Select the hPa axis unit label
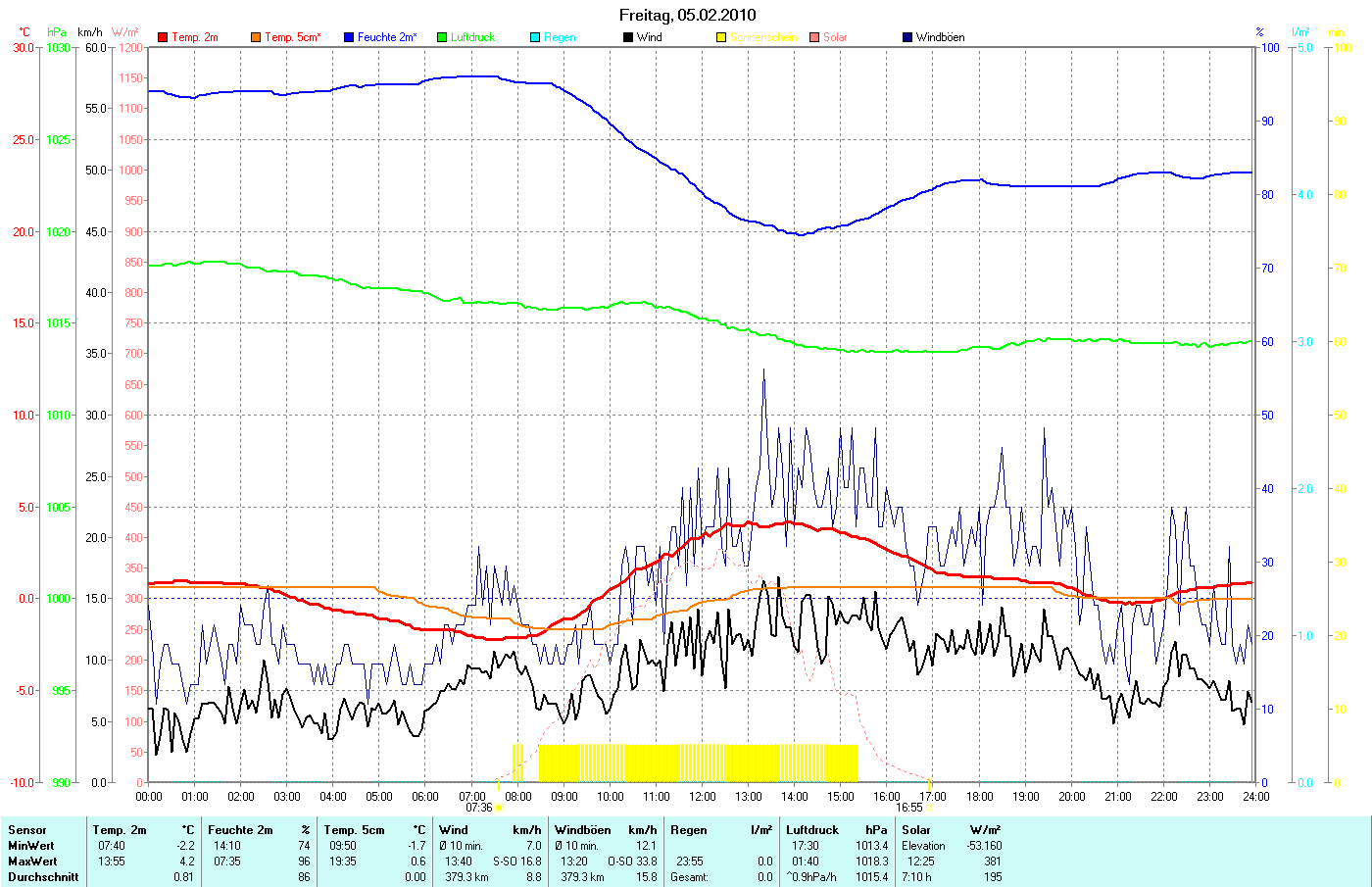 point(57,32)
